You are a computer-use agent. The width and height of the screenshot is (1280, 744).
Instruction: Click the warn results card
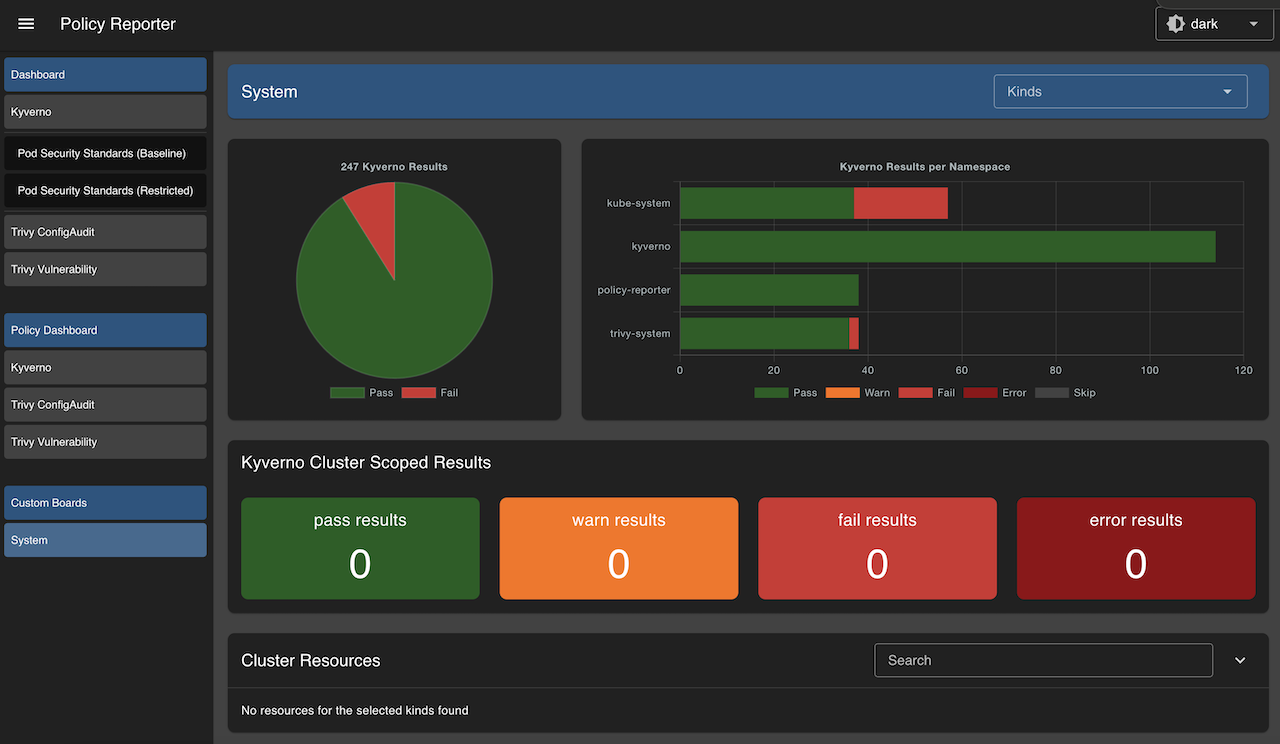(619, 549)
